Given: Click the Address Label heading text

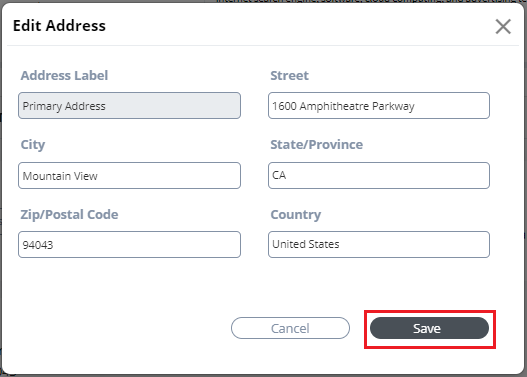Looking at the screenshot, I should [x=64, y=76].
